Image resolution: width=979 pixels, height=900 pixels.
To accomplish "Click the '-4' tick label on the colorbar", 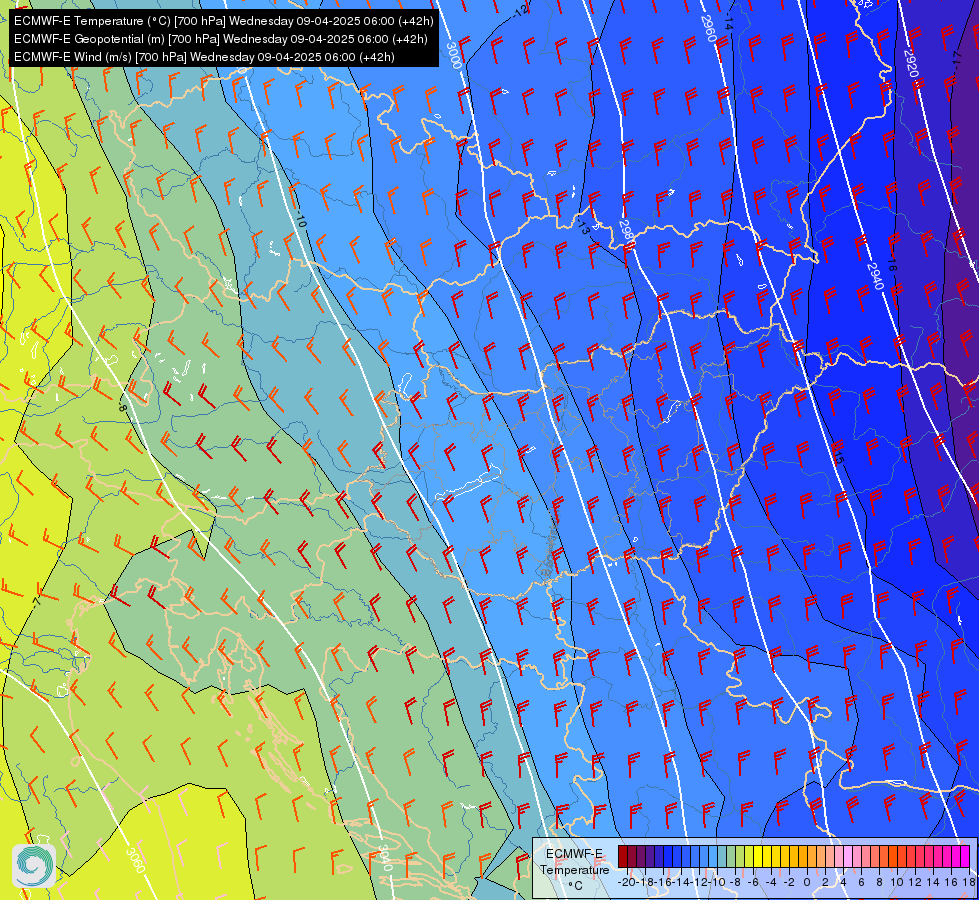I will click(770, 882).
